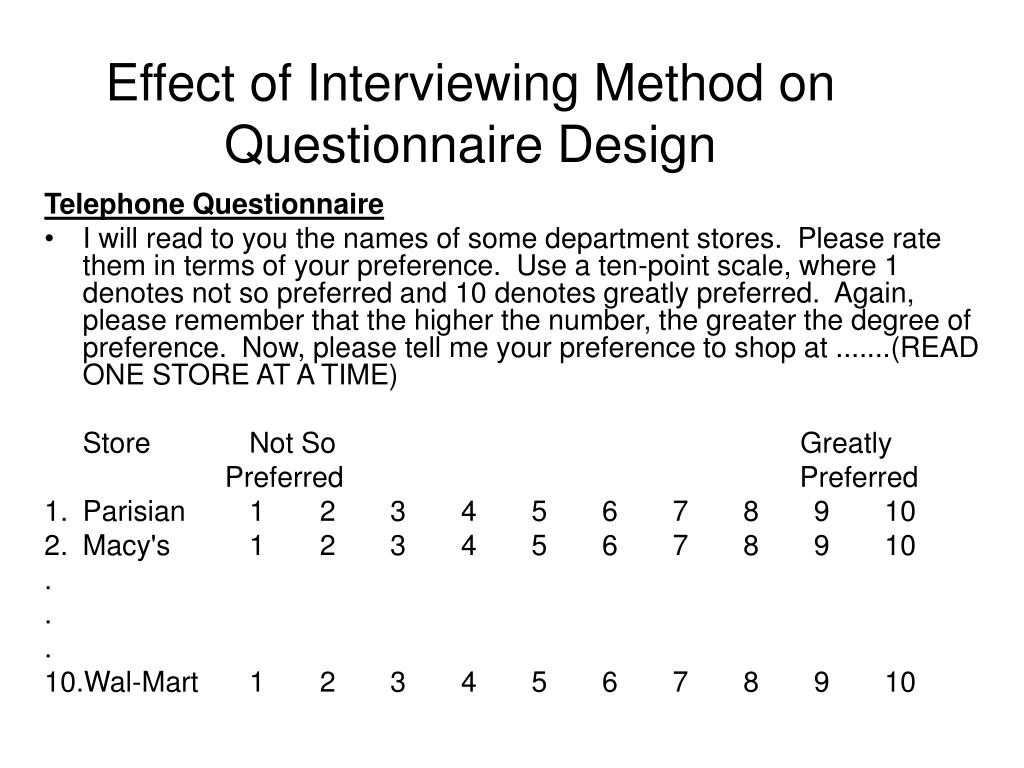The height and width of the screenshot is (768, 1024).
Task: Click the READ ONE STORE instruction text
Action: pyautogui.click(x=530, y=361)
